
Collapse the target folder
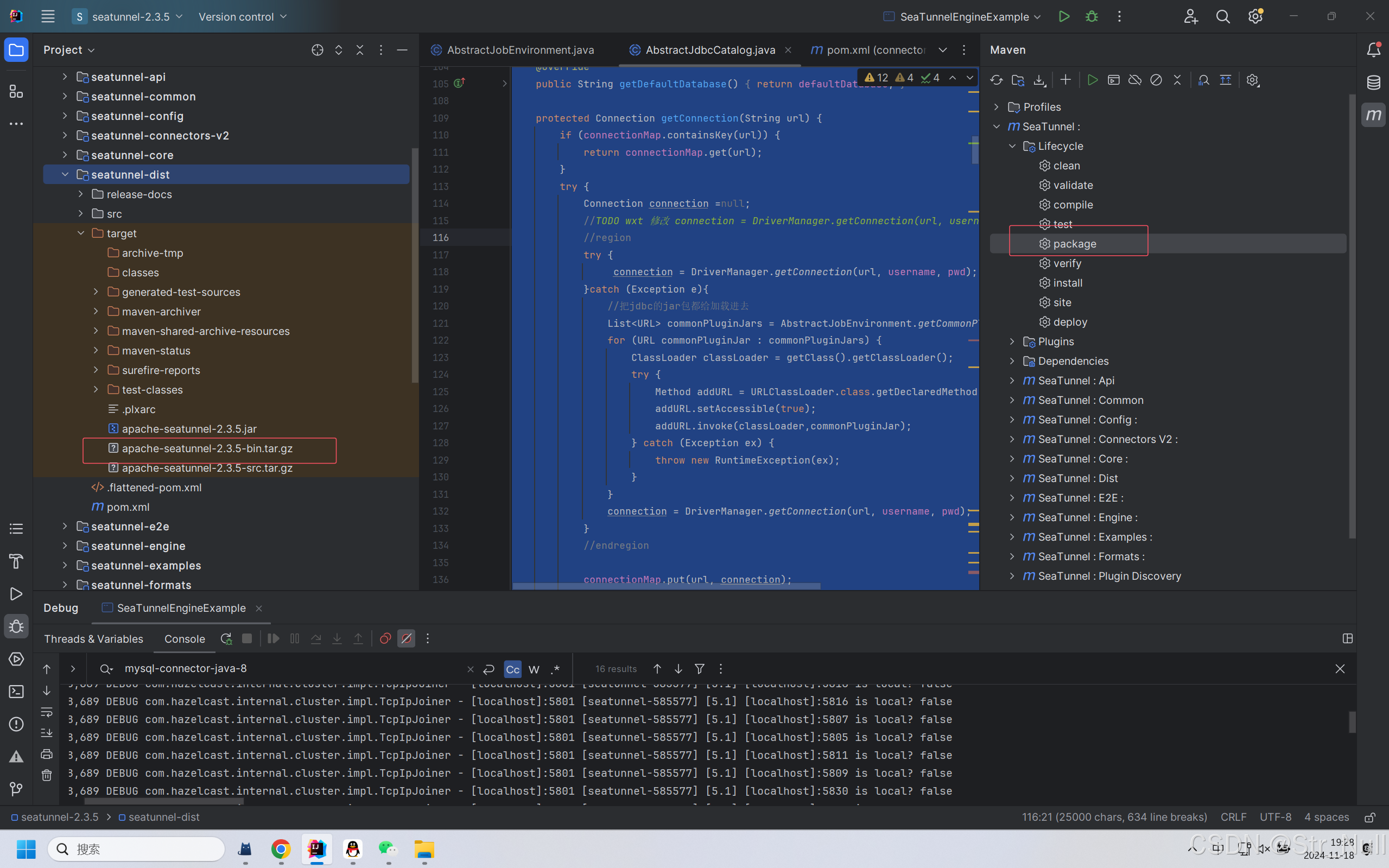coord(80,233)
